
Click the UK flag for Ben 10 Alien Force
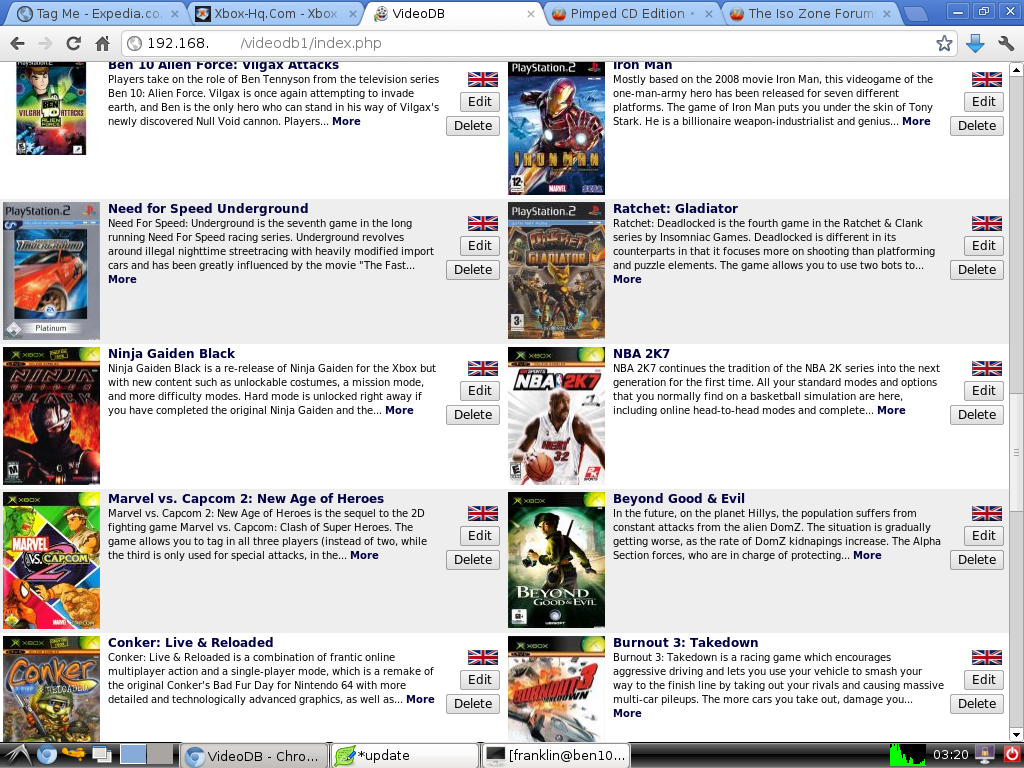click(x=483, y=79)
